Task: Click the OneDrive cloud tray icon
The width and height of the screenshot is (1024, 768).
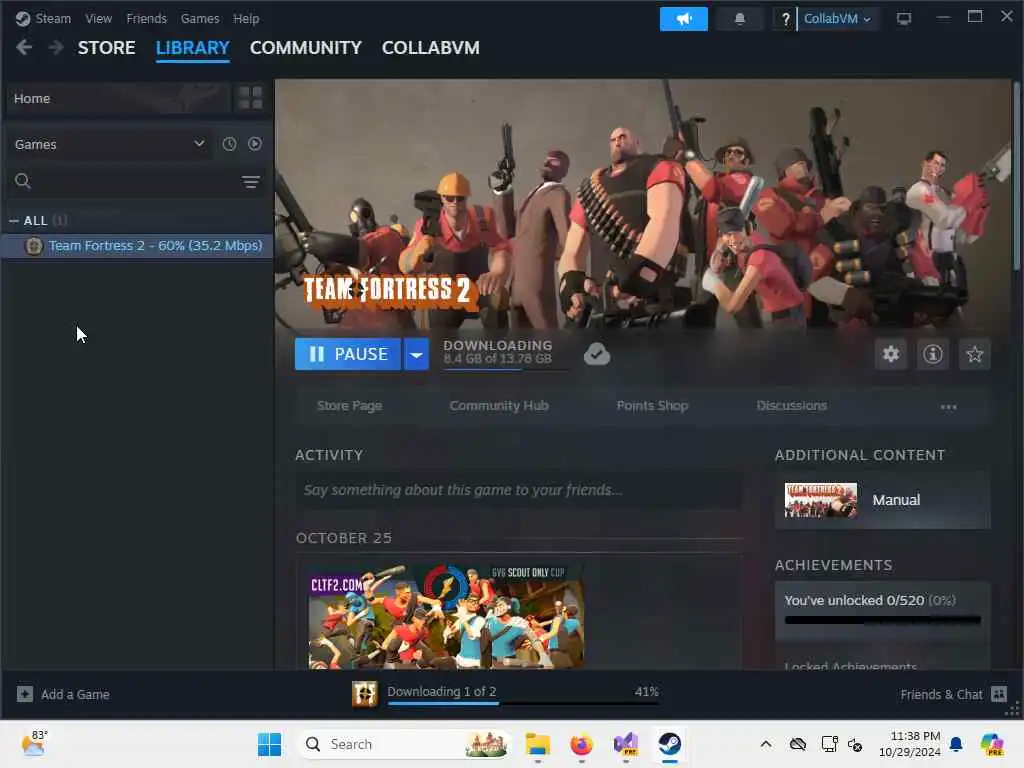Action: point(797,744)
